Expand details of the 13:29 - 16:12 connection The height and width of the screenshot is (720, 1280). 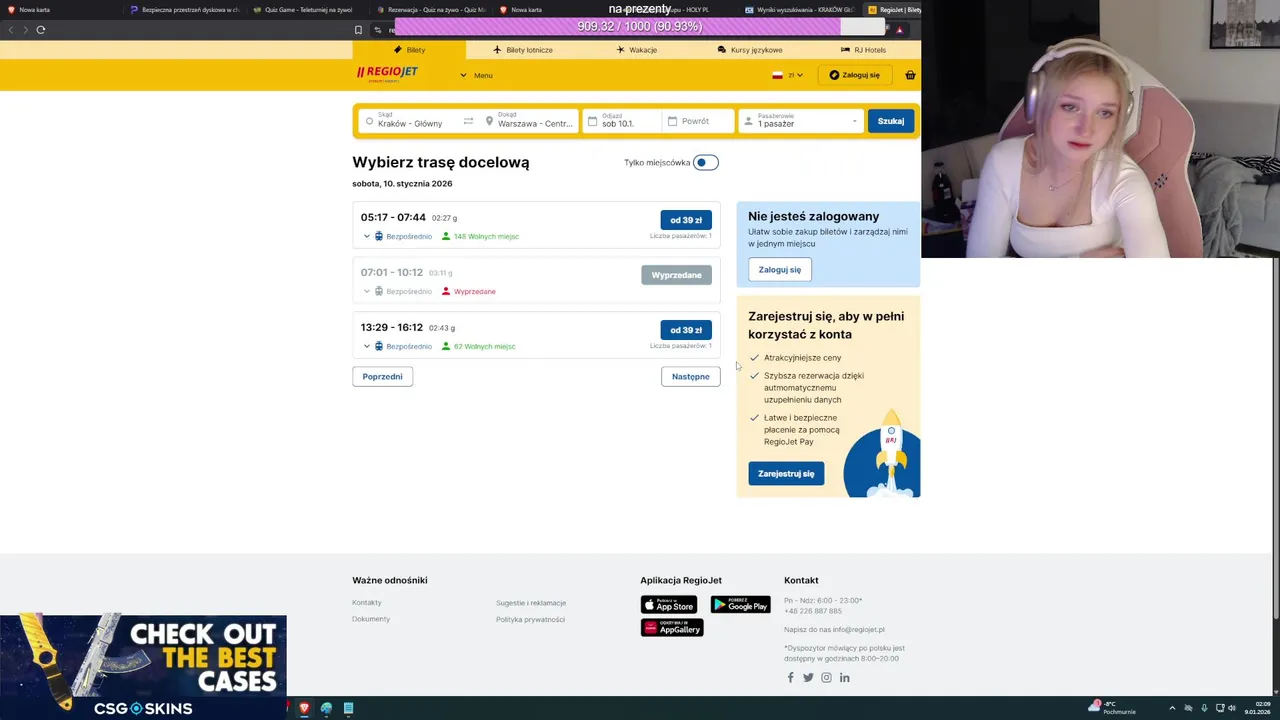[x=367, y=347]
